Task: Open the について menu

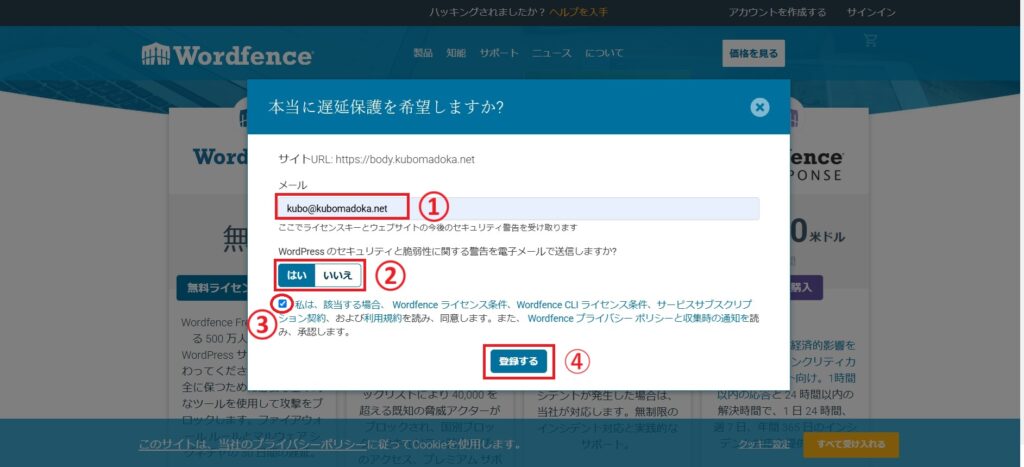Action: tap(604, 54)
